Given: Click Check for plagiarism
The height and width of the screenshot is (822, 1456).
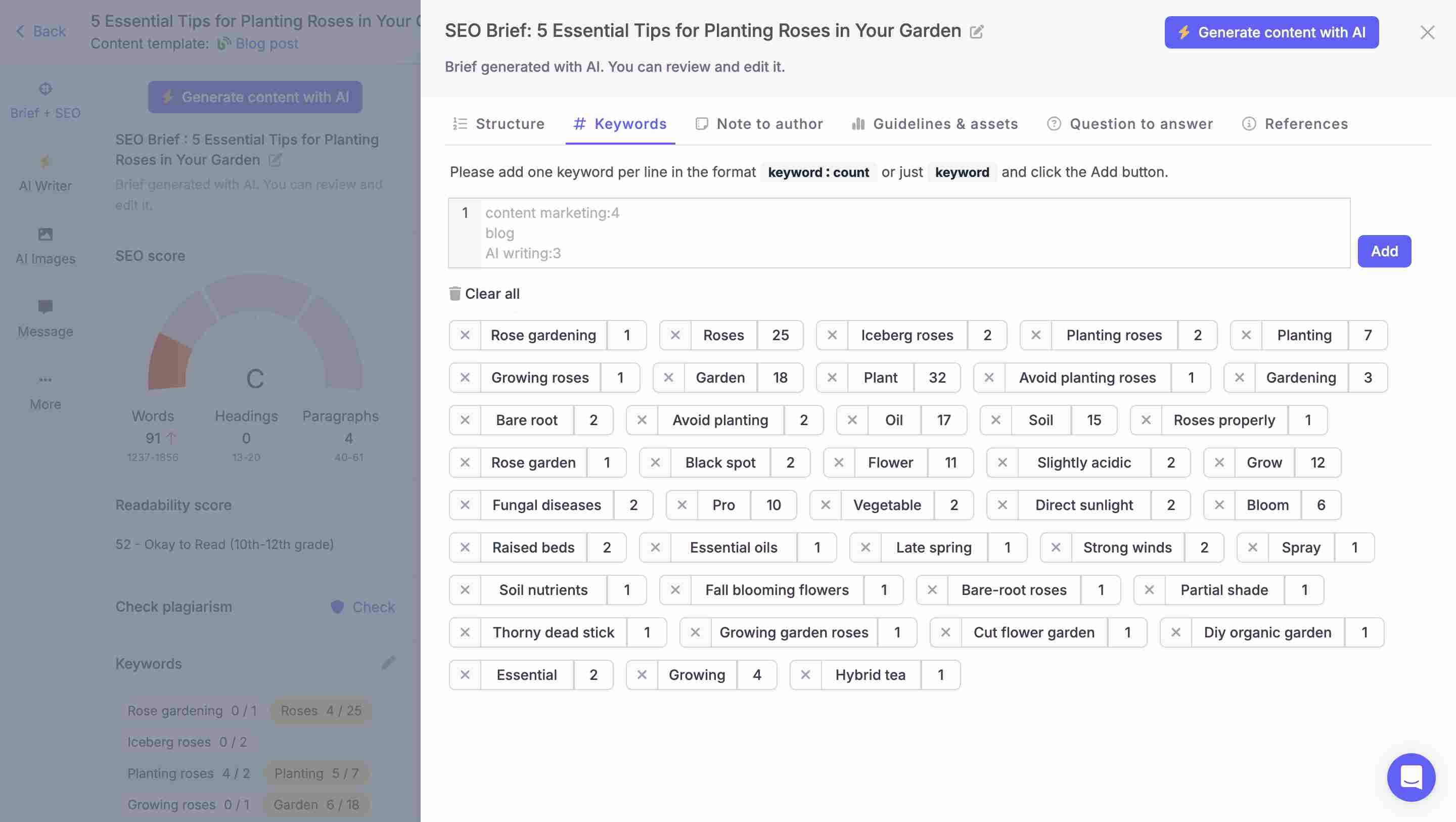Looking at the screenshot, I should pyautogui.click(x=363, y=607).
